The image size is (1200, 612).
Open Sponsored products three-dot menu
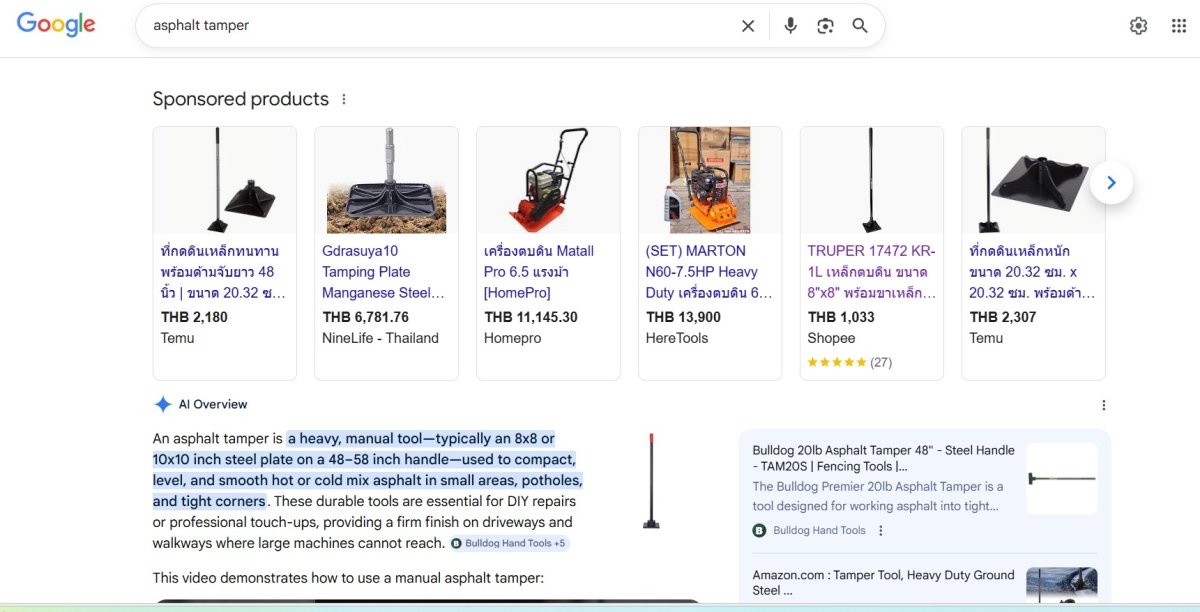pos(344,99)
